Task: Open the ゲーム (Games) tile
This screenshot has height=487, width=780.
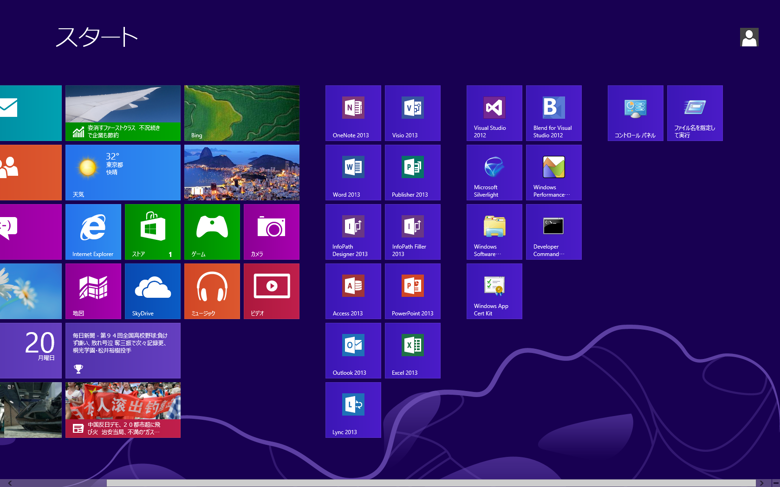Action: click(x=212, y=232)
